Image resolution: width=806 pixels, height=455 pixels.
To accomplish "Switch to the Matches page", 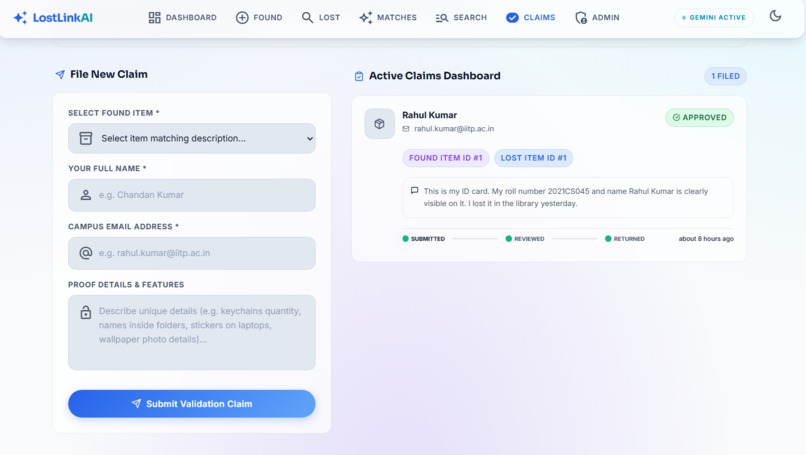I will 388,17.
